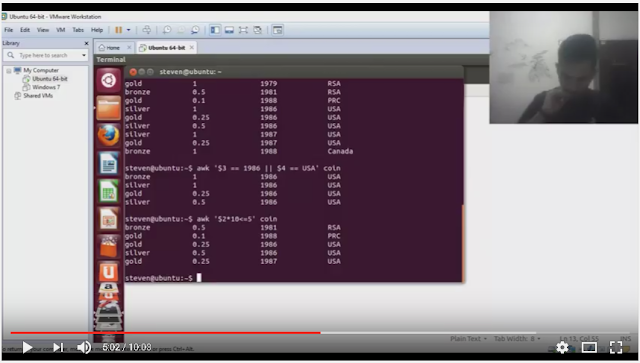The height and width of the screenshot is (363, 640).
Task: Launch Firefox from the Ubuntu launcher
Action: [x=108, y=136]
